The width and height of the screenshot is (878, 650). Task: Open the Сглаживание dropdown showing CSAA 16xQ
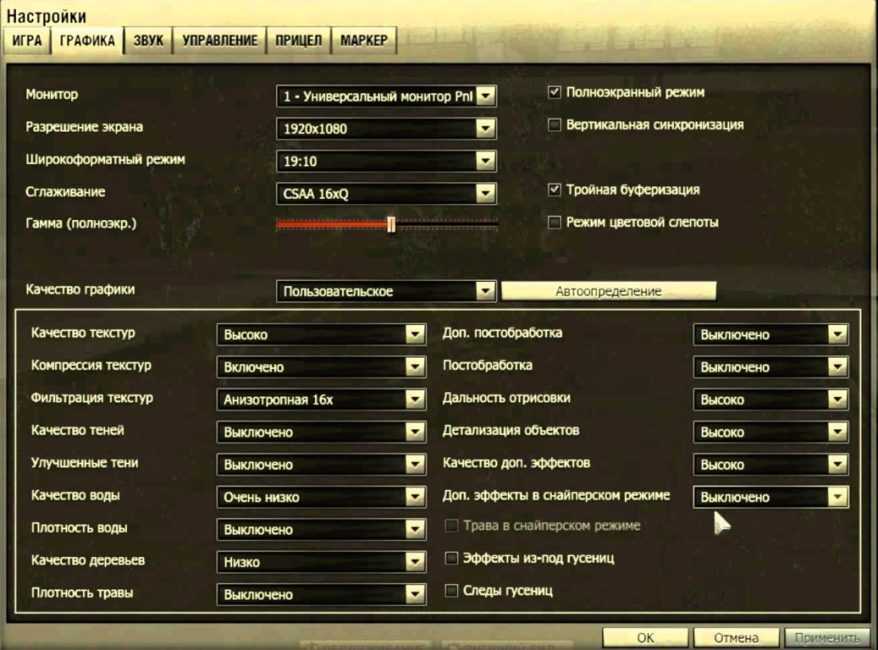click(x=486, y=193)
